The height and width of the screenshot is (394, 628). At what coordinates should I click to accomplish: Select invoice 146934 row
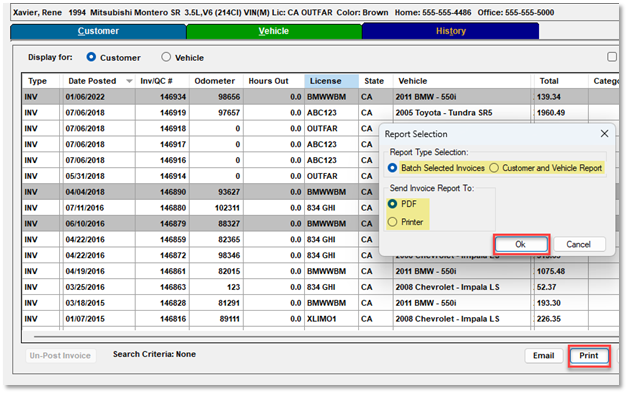pyautogui.click(x=320, y=97)
